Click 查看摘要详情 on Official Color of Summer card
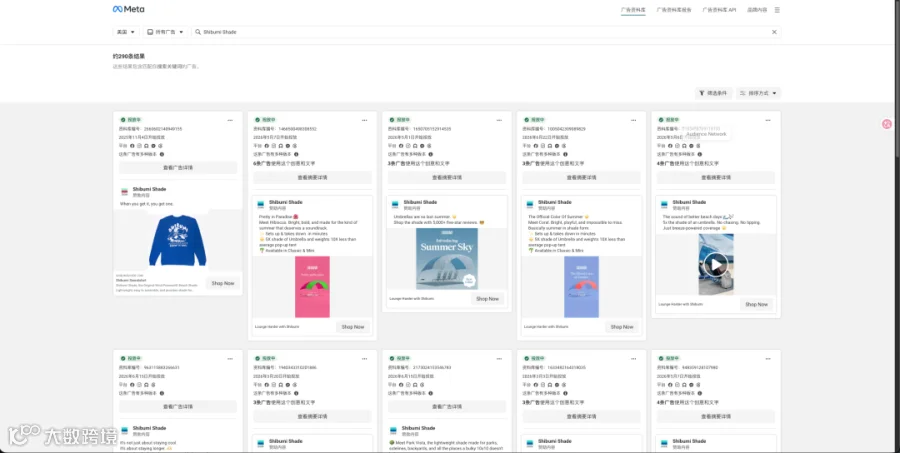This screenshot has width=900, height=453. pyautogui.click(x=581, y=177)
